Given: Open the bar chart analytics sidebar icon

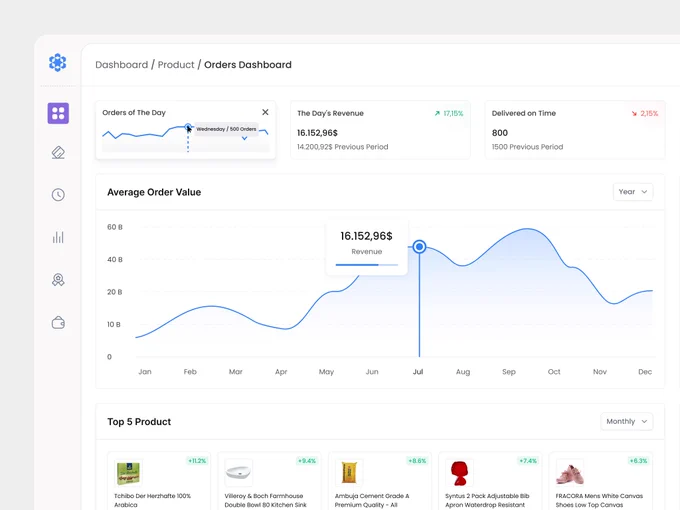Looking at the screenshot, I should 58,237.
